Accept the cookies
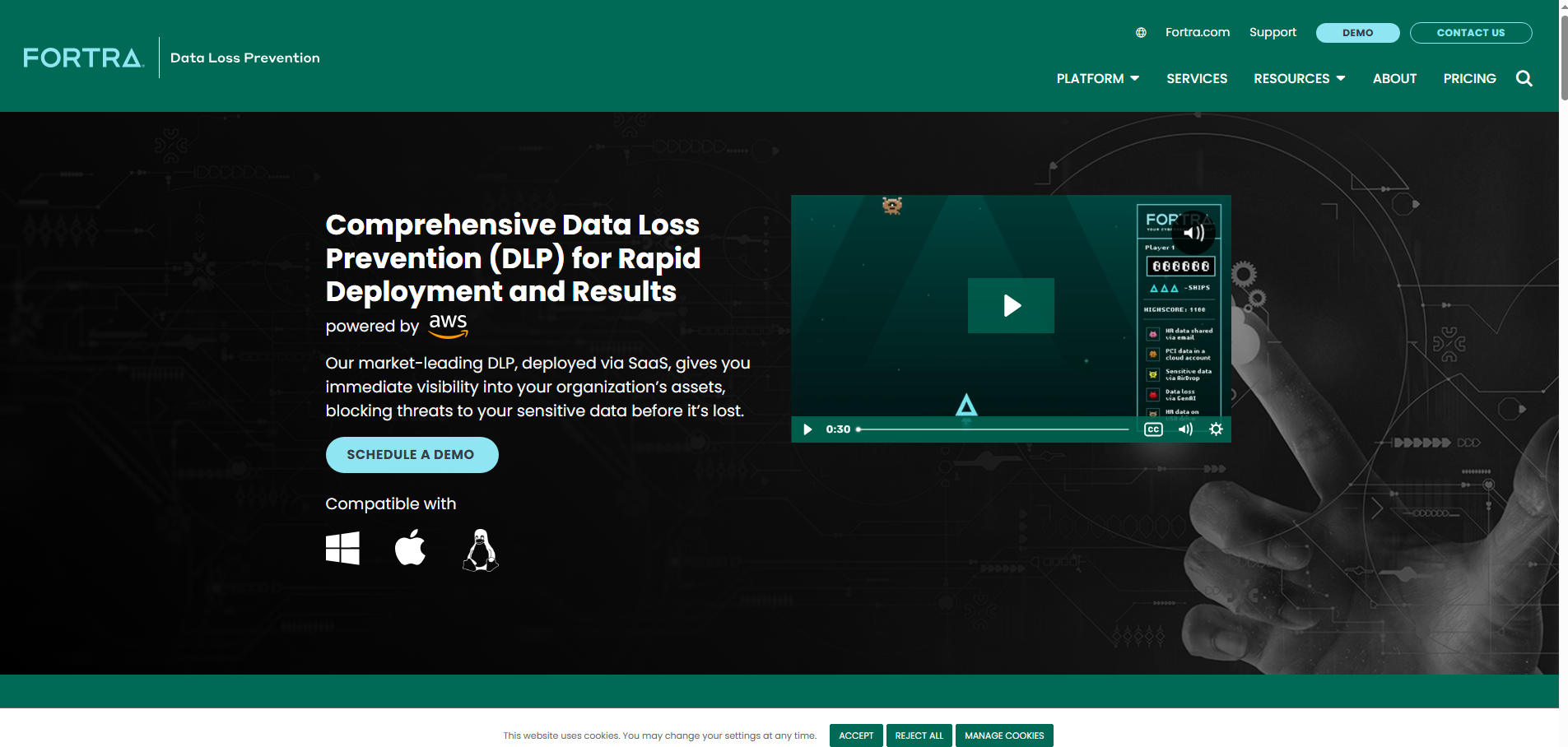This screenshot has width=1568, height=747. (x=856, y=735)
